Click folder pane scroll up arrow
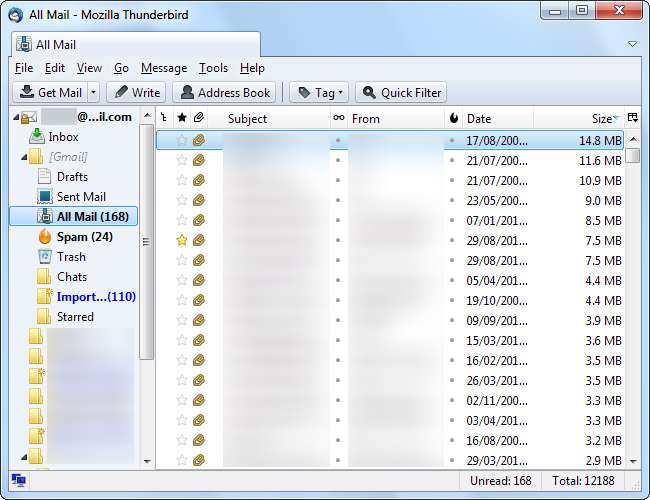 click(x=147, y=116)
